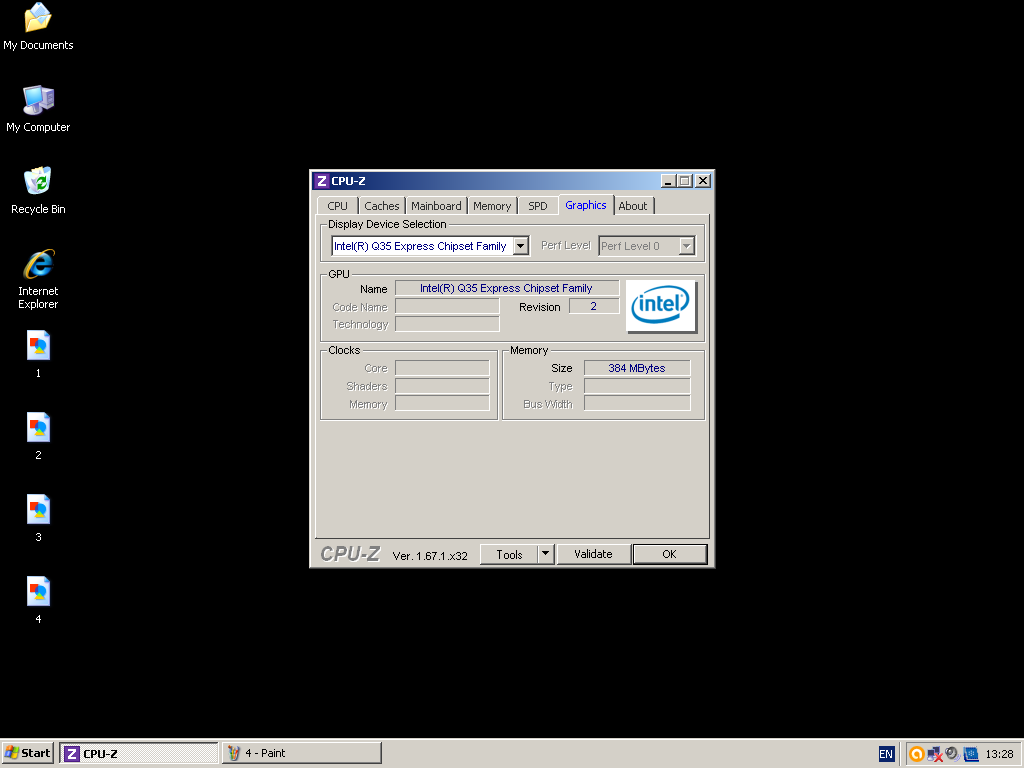Select the desktop image file named 1
The height and width of the screenshot is (768, 1024).
[x=38, y=354]
